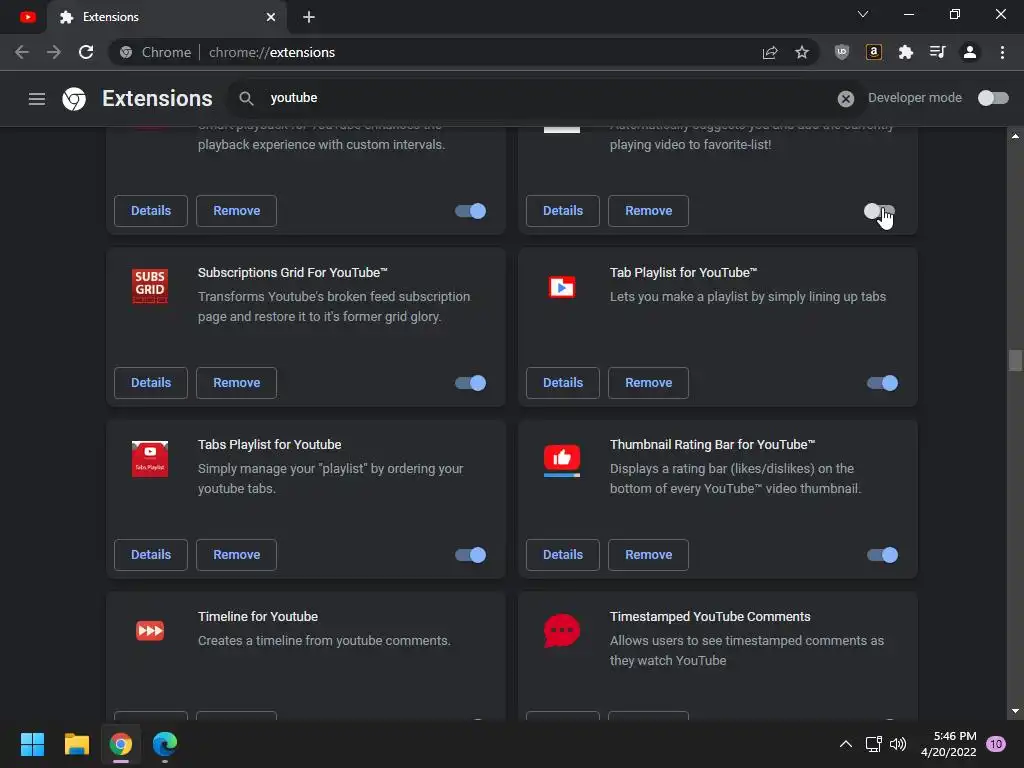
Task: Disable Subscriptions Grid For YouTube toggle
Action: tap(470, 383)
